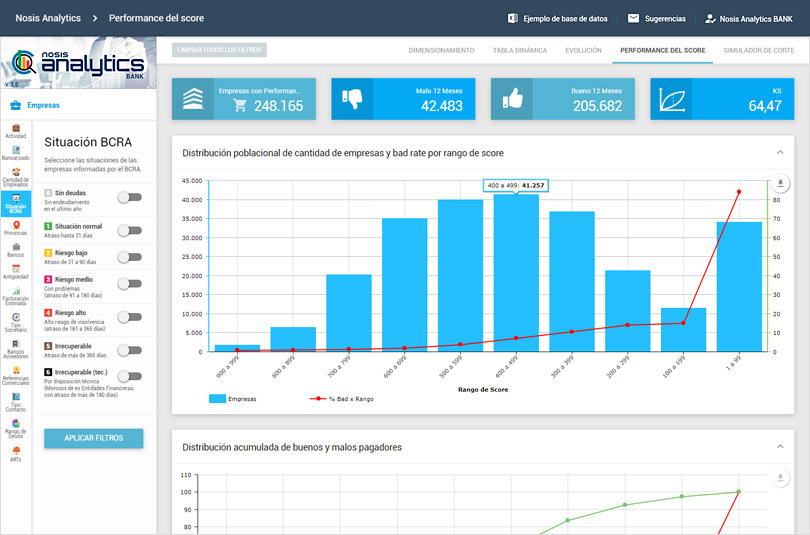Click the 42.483 Malo 12 Meses value
810x535 pixels.
442,106
